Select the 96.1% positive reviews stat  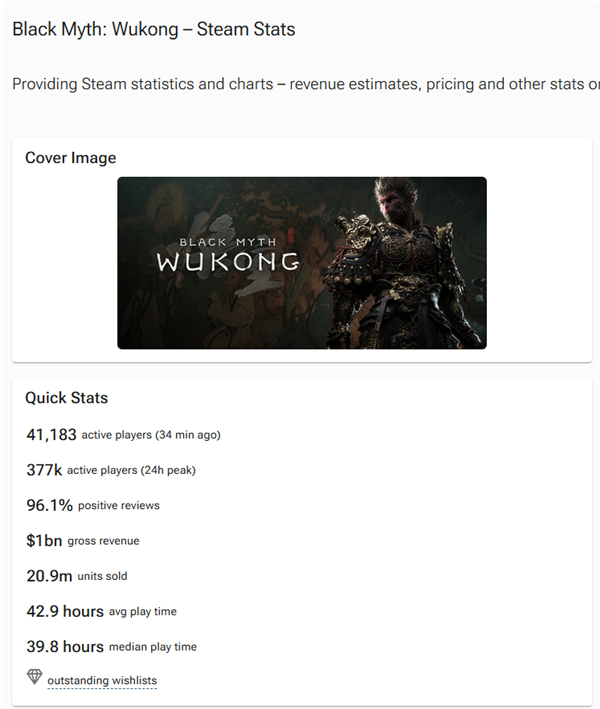(49, 505)
